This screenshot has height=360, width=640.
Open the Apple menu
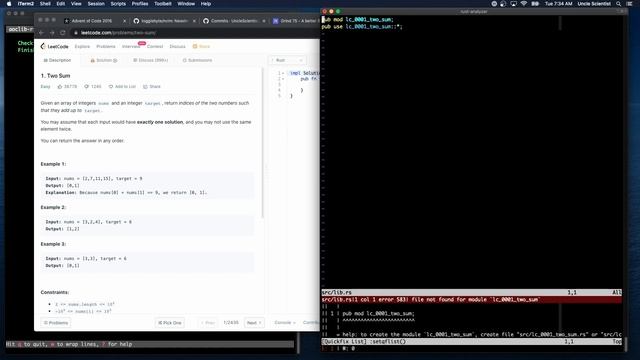pos(9,4)
